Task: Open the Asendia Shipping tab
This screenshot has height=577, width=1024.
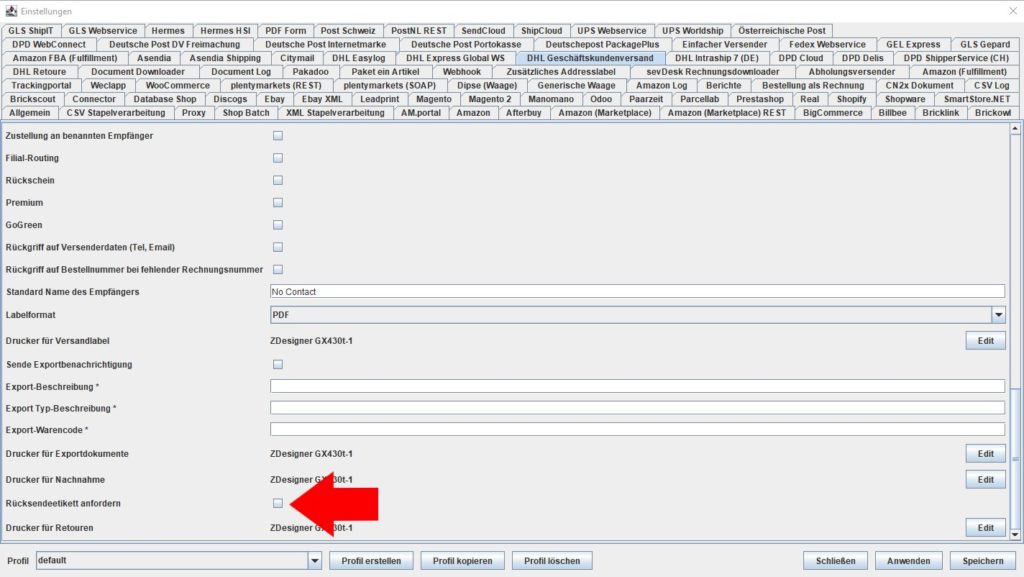Action: coord(225,58)
